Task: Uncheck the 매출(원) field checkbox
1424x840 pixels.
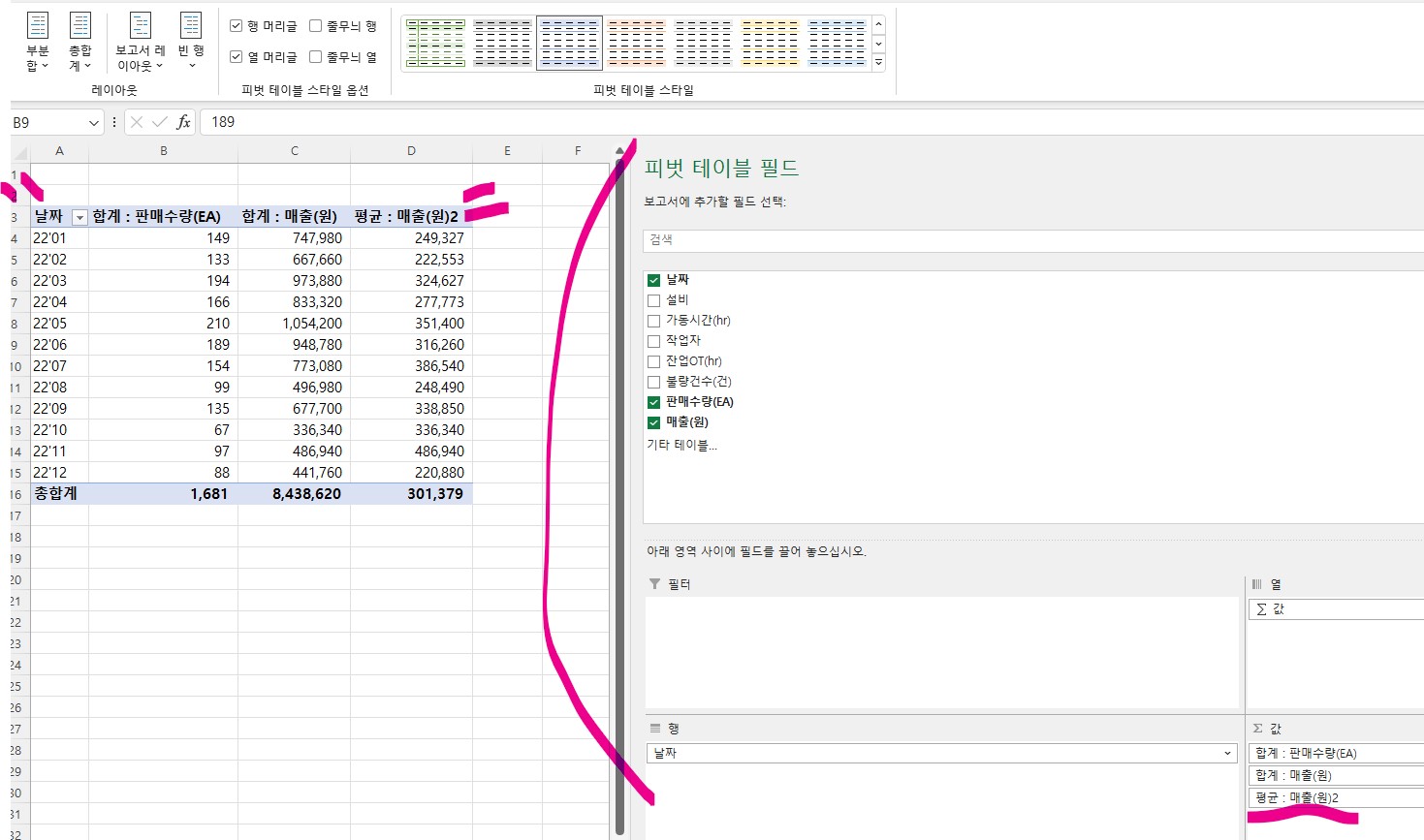Action: coord(653,422)
